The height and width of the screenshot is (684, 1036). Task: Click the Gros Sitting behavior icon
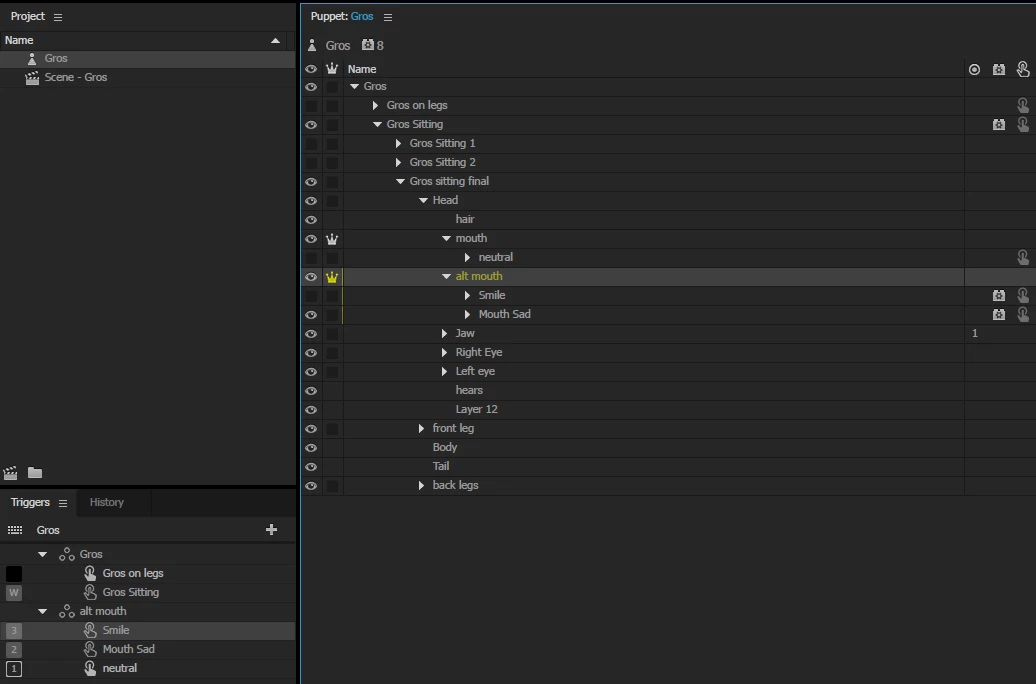point(999,124)
